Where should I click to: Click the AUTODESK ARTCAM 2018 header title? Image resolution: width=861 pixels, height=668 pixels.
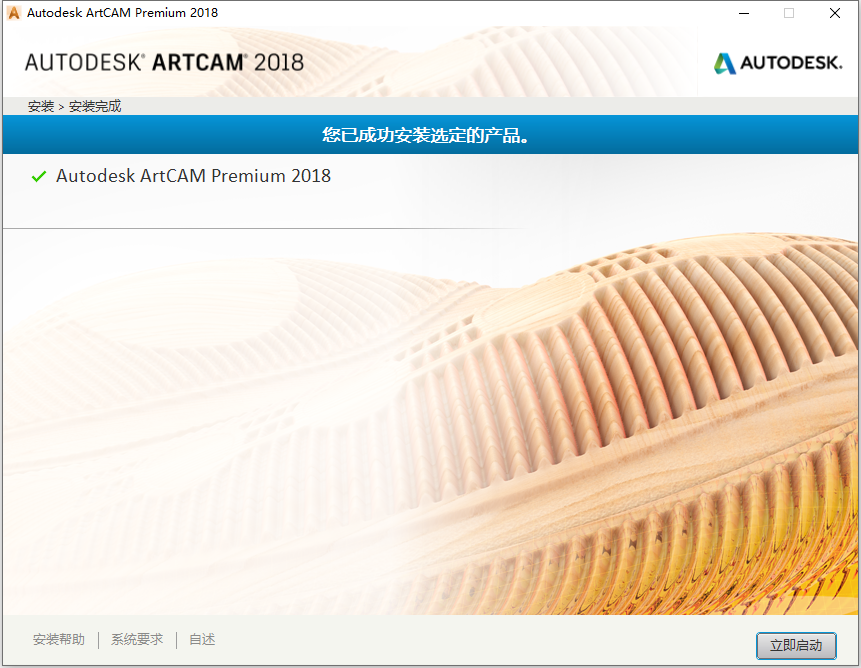[x=164, y=63]
